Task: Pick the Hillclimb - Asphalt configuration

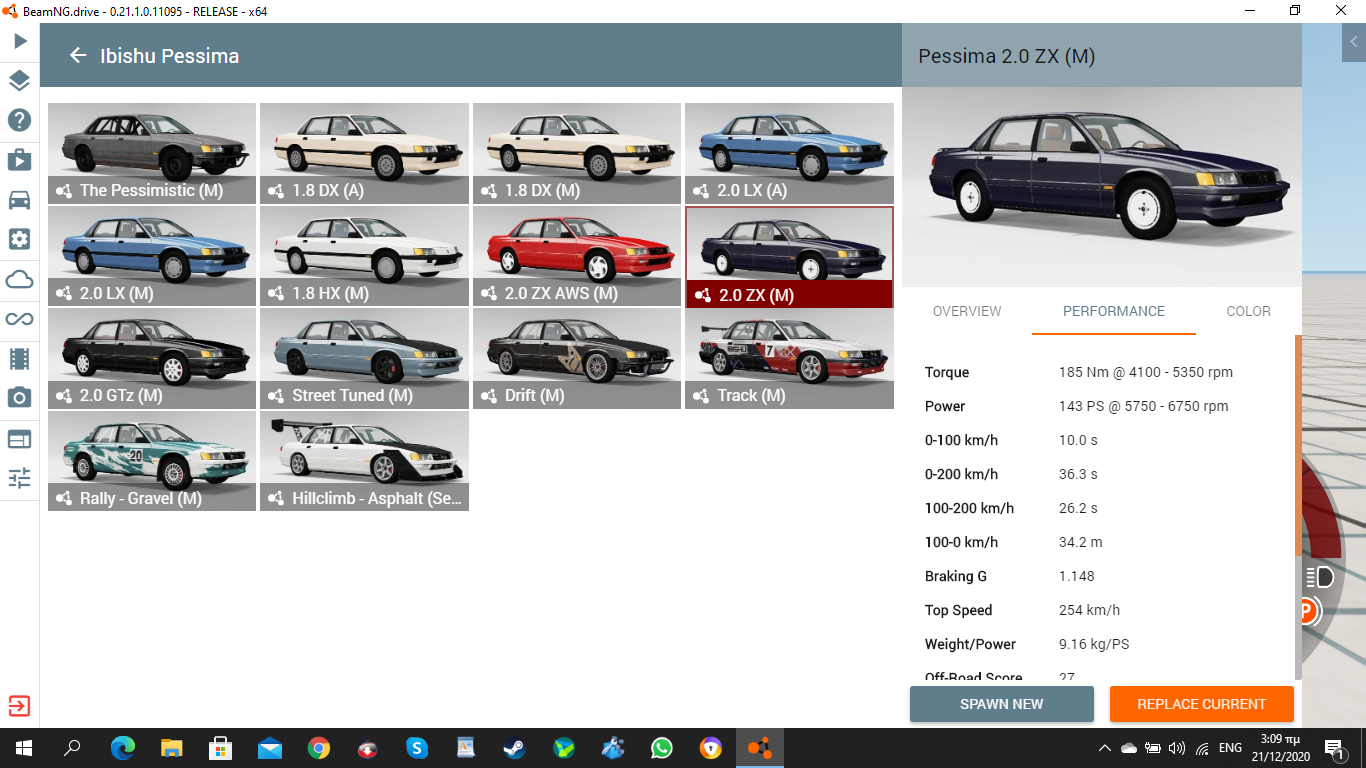Action: tap(364, 461)
